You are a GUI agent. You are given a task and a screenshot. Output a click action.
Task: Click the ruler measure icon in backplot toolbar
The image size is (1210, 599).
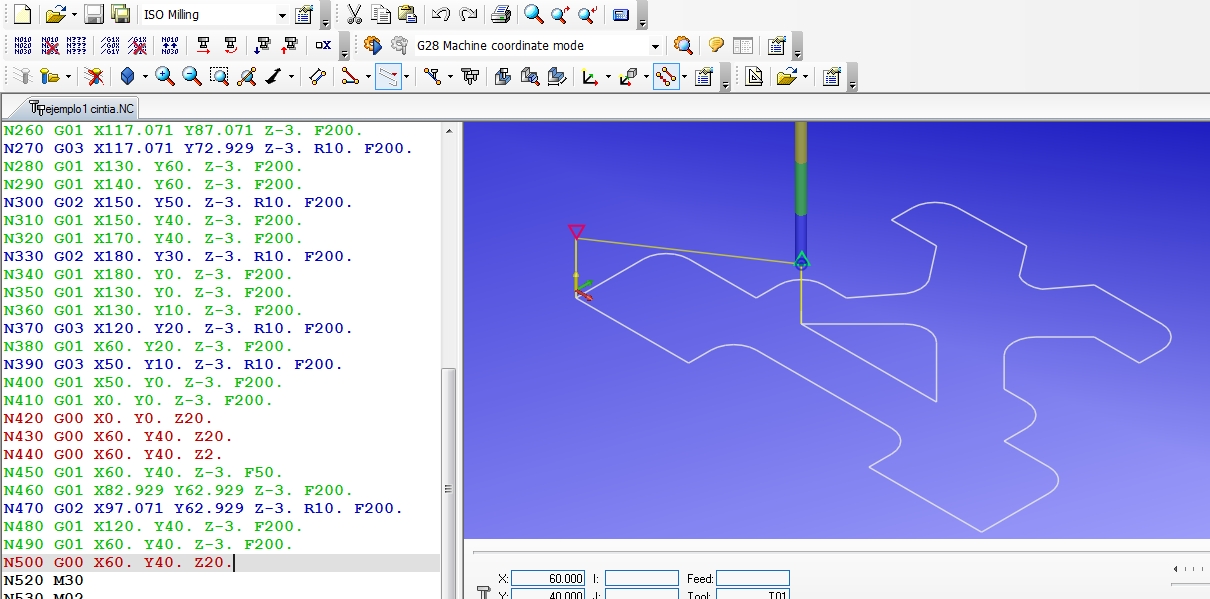click(317, 76)
